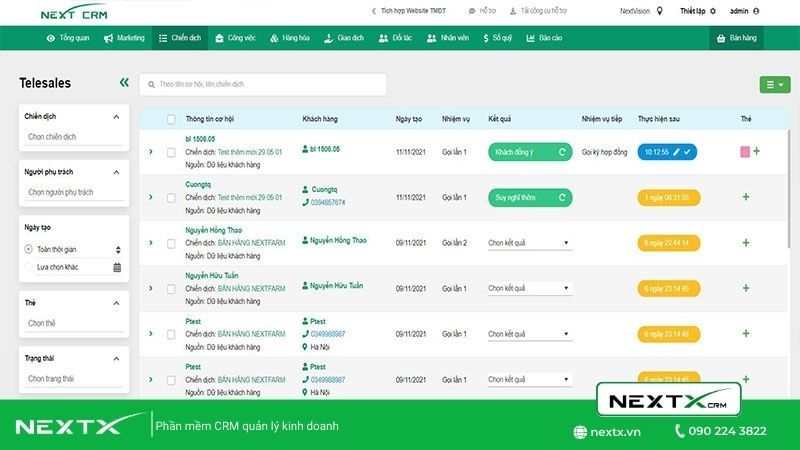The width and height of the screenshot is (800, 450).
Task: Click the 'Chọn trạng thái' input field
Action: pos(74,379)
